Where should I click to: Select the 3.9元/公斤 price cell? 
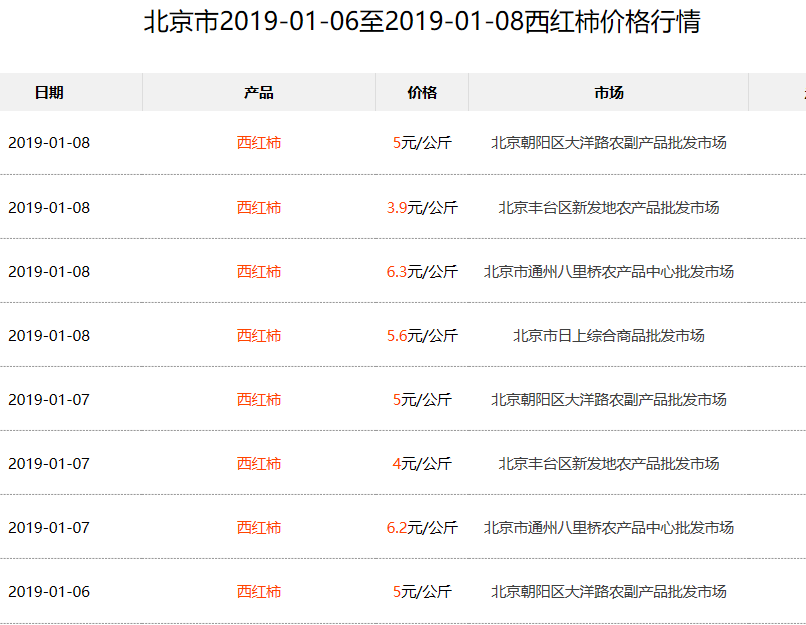(x=422, y=208)
